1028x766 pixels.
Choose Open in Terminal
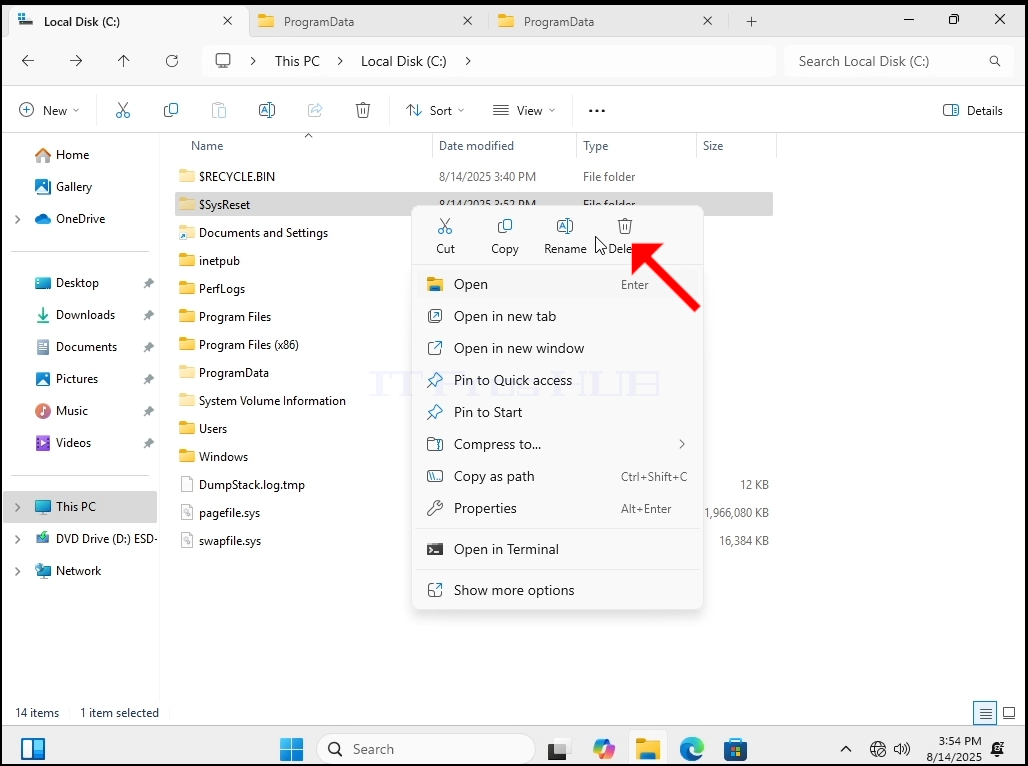[557, 550]
